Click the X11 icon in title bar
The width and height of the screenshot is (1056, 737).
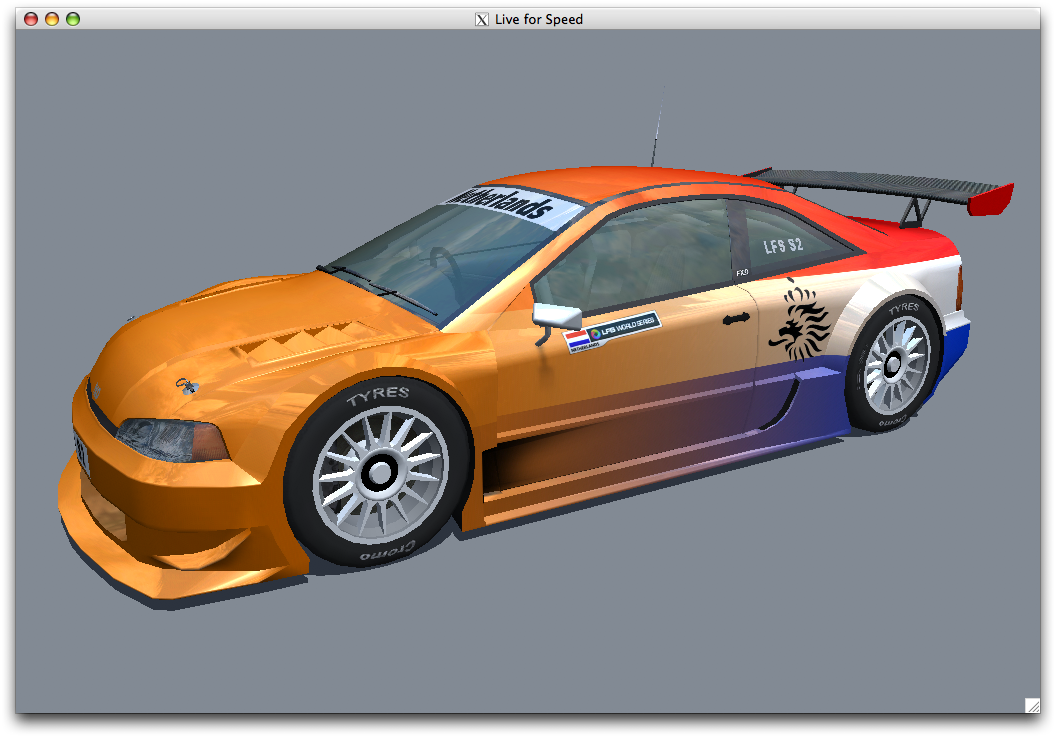coord(482,20)
